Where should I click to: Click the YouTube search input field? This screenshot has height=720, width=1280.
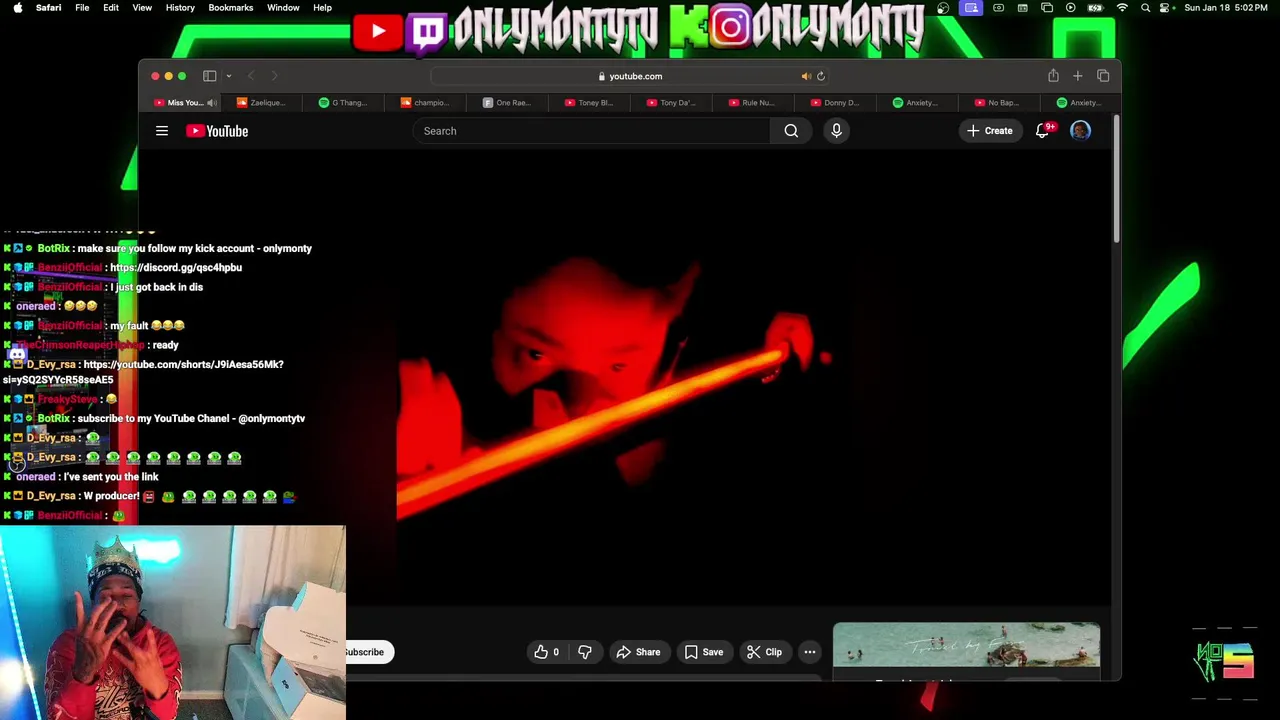pyautogui.click(x=591, y=131)
